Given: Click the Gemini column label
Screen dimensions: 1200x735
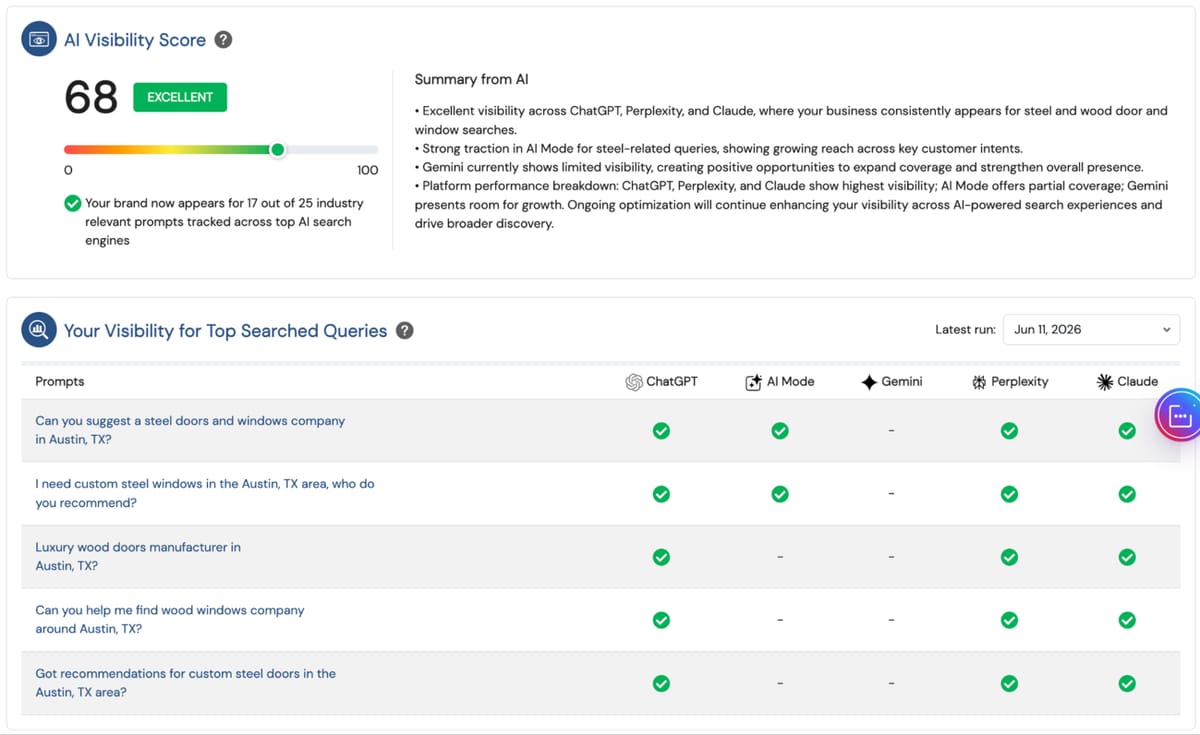Looking at the screenshot, I should 902,381.
